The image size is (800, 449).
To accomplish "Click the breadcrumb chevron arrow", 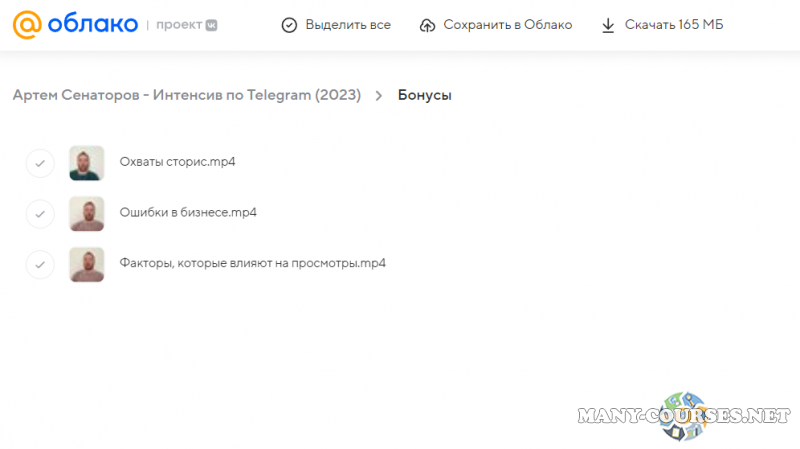I will tap(379, 96).
